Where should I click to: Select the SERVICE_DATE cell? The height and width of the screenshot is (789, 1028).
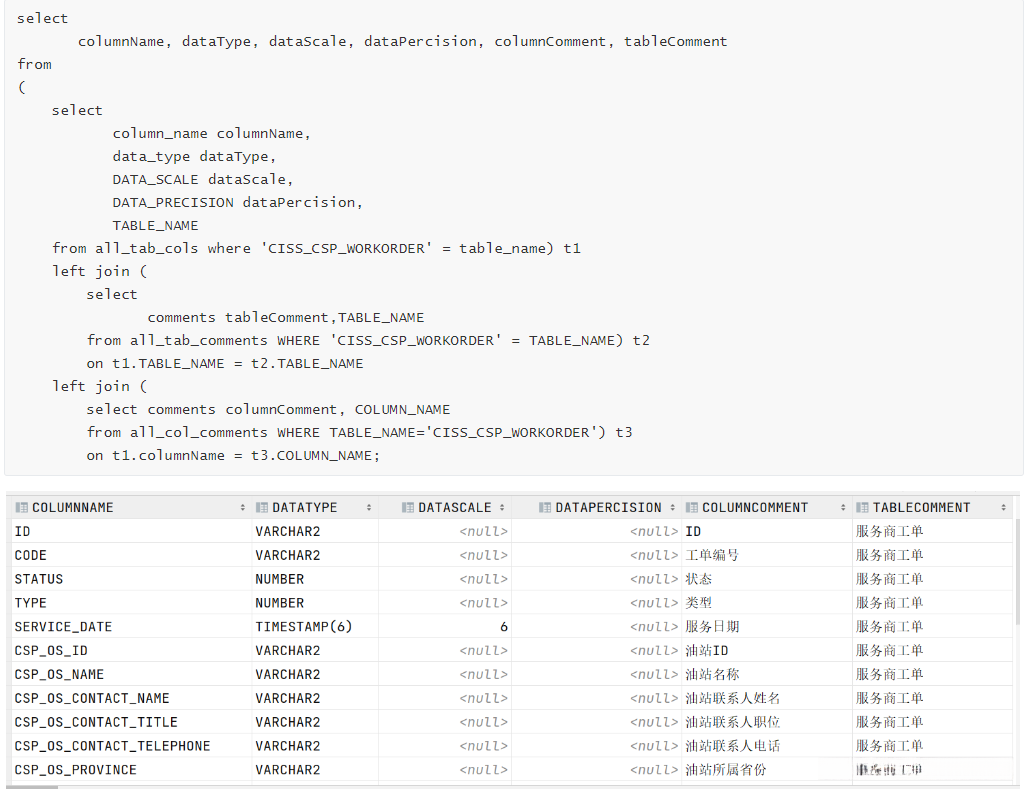pos(130,627)
